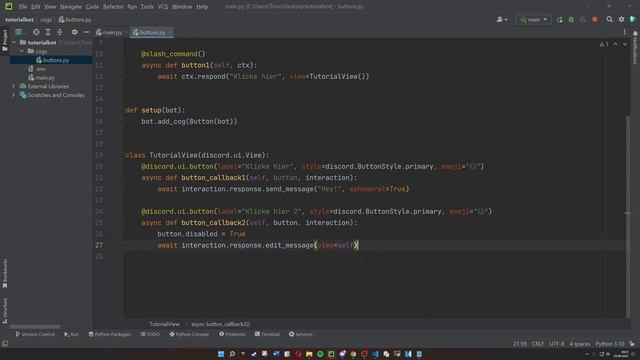
Task: Click the editor vertical scrollbar
Action: tap(627, 216)
